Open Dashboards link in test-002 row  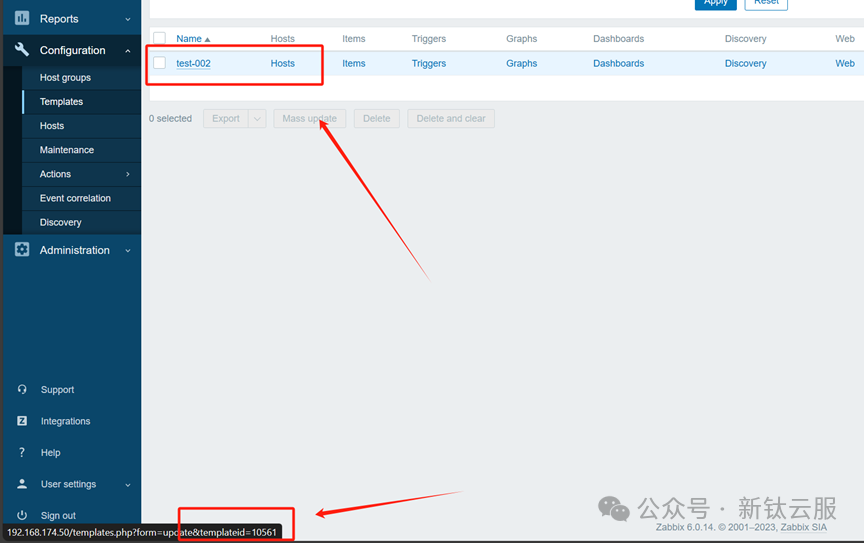coord(618,63)
